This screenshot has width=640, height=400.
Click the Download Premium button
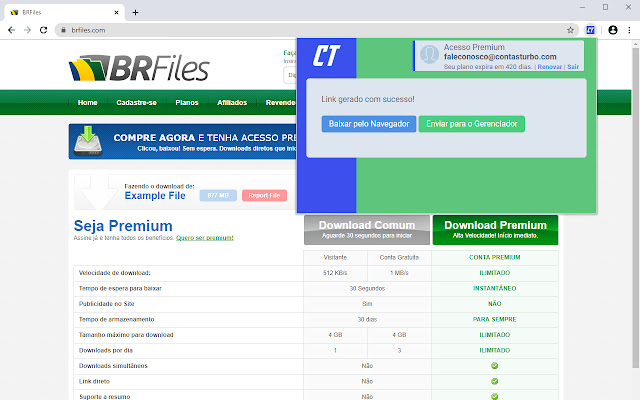495,230
